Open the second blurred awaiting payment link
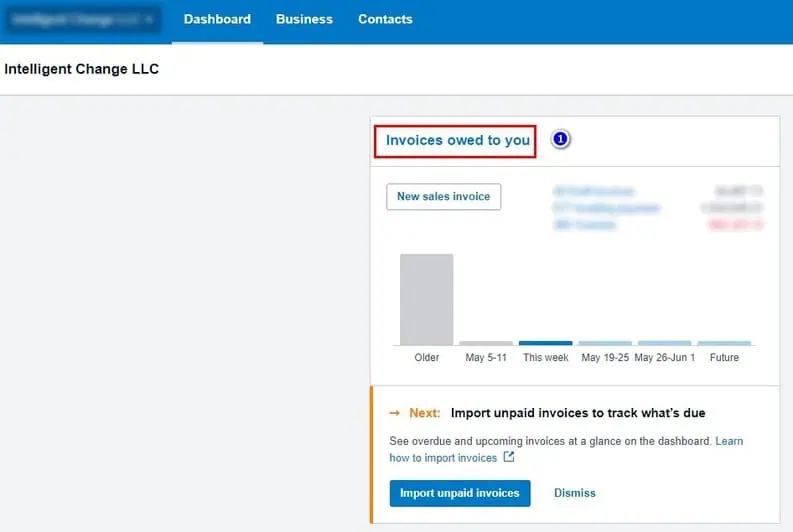The height and width of the screenshot is (532, 793). coord(606,208)
